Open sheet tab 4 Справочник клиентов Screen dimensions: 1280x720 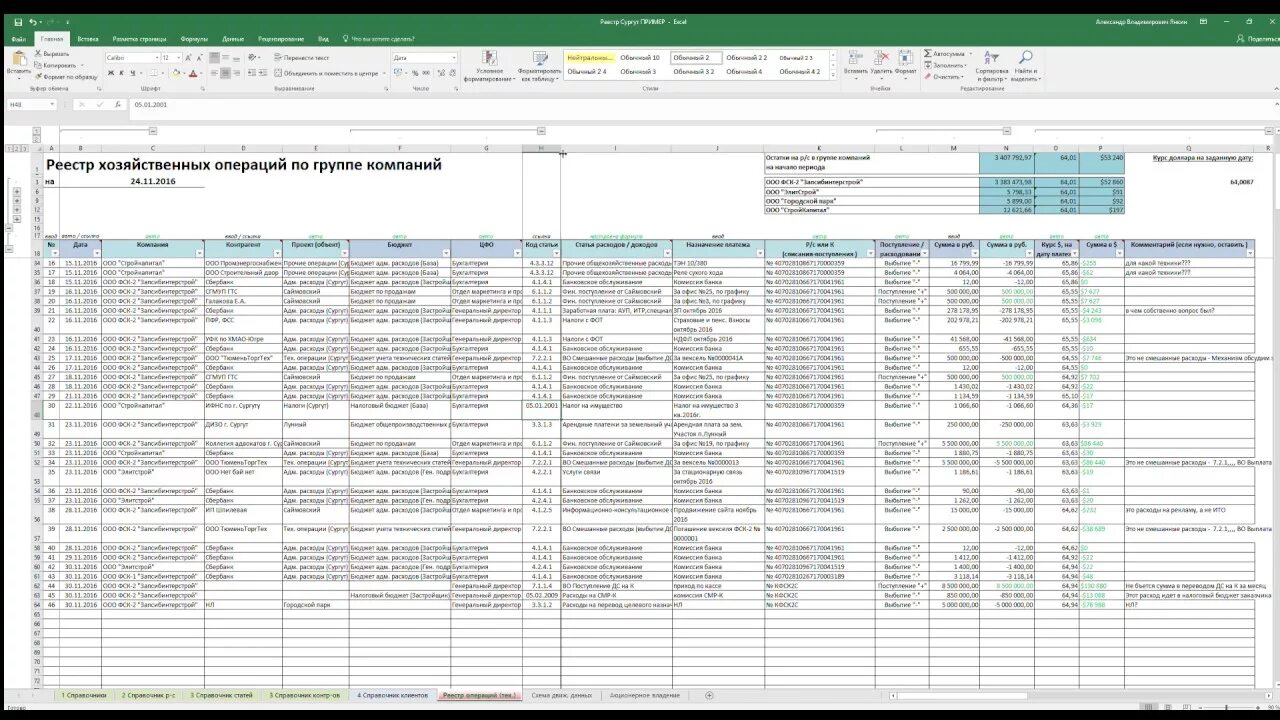[x=392, y=694]
